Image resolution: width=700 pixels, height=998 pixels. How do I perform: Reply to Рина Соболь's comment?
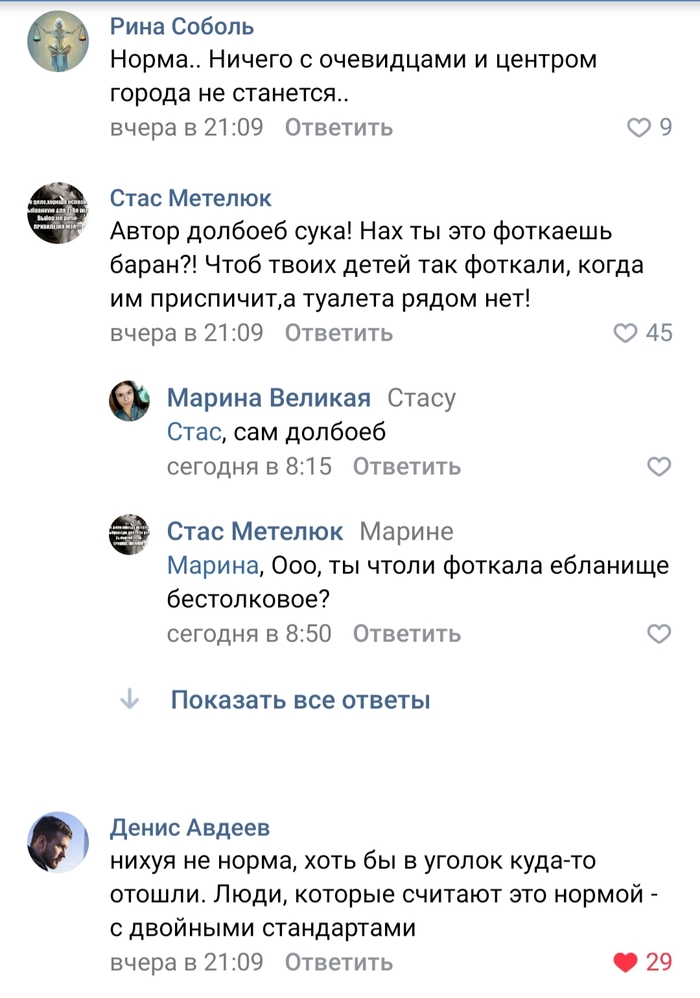[339, 128]
